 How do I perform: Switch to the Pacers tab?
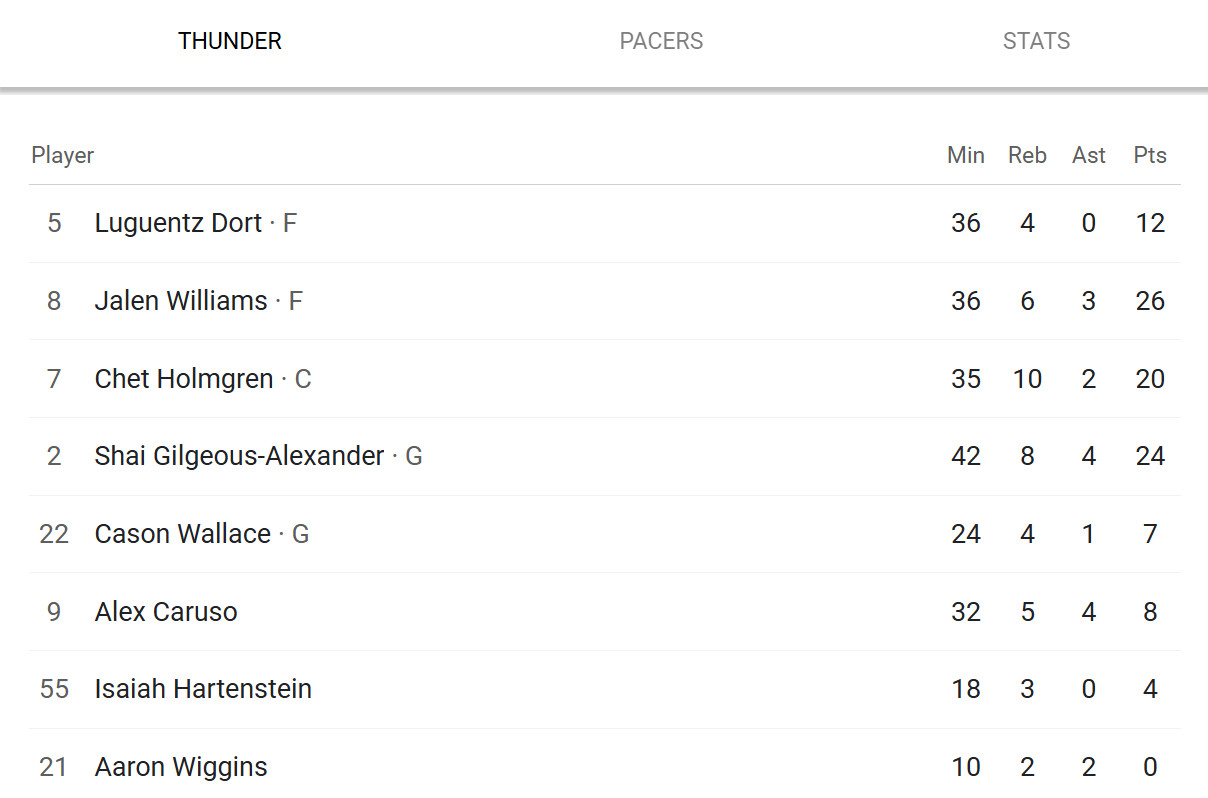pyautogui.click(x=661, y=41)
